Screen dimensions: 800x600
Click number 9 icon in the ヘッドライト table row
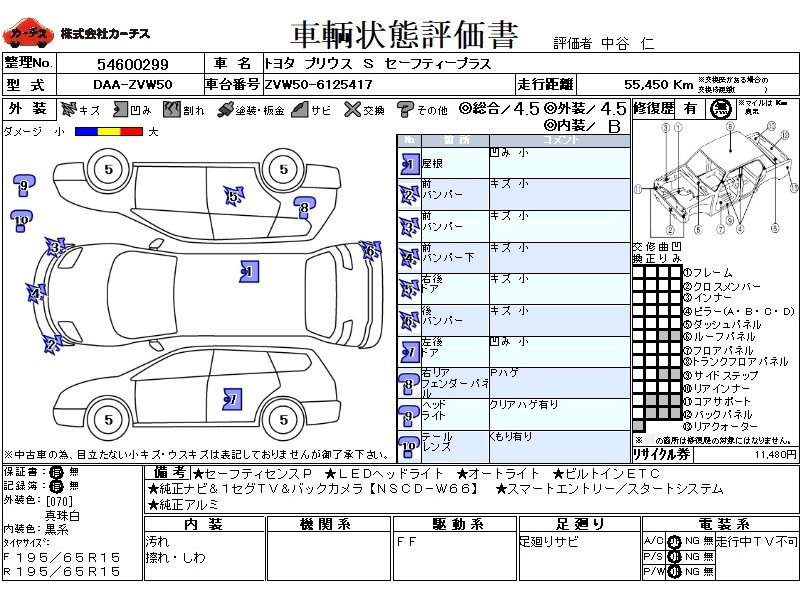click(x=409, y=416)
